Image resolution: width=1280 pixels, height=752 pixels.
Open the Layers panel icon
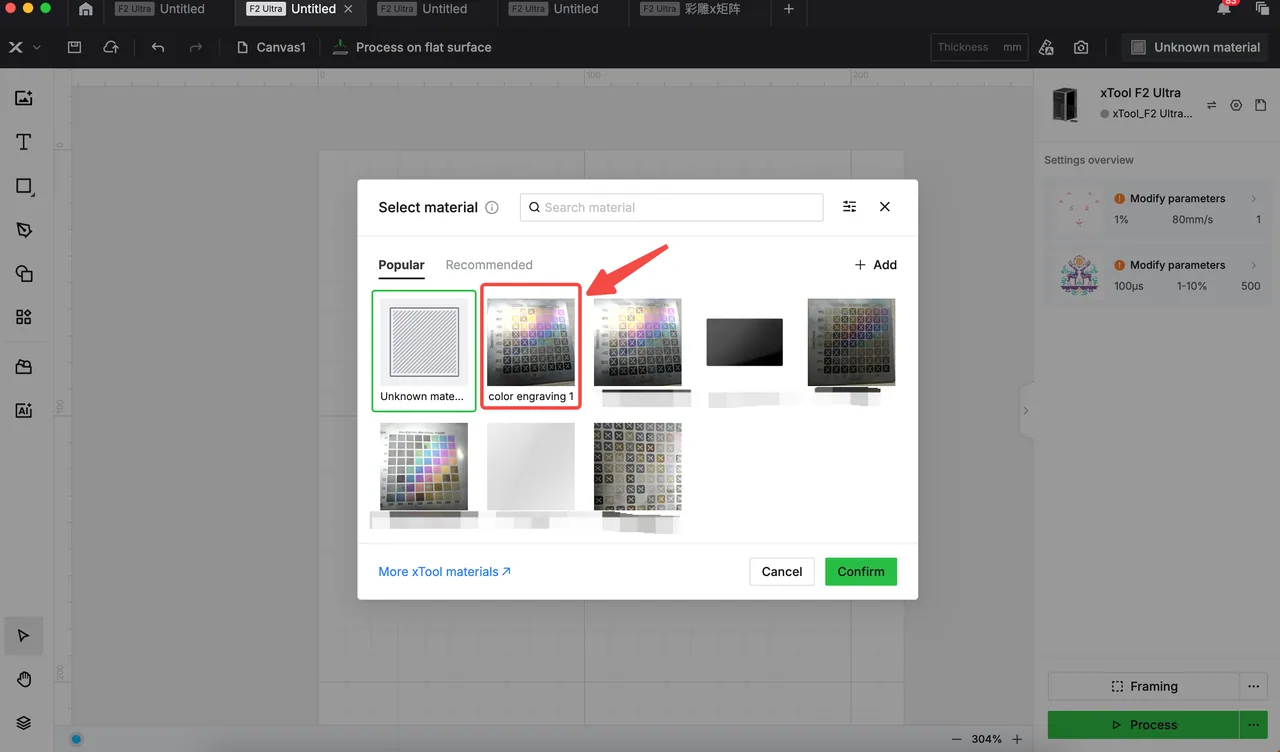tap(24, 723)
